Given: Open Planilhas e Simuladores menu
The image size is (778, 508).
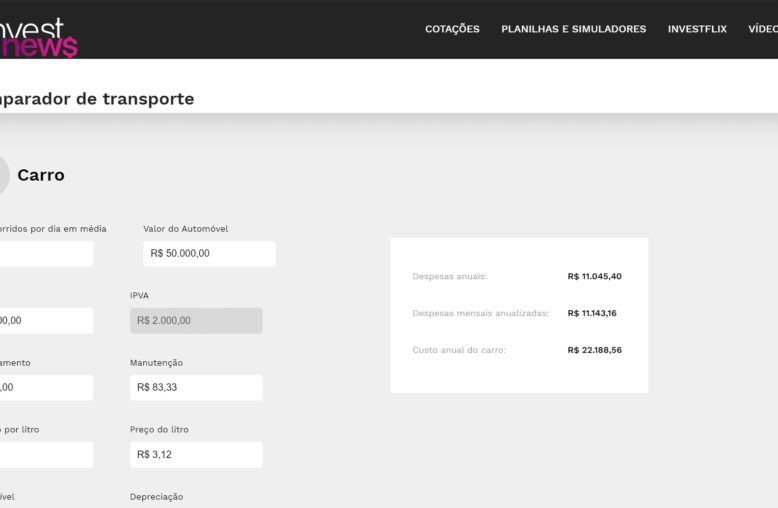Looking at the screenshot, I should (x=574, y=29).
